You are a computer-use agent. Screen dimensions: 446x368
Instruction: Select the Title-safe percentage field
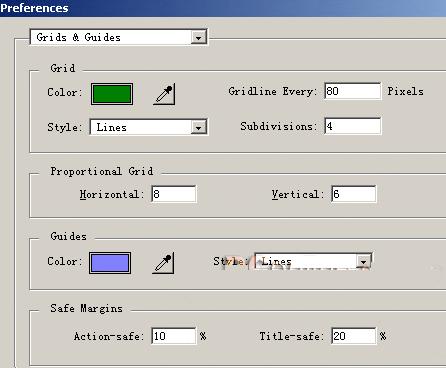354,336
